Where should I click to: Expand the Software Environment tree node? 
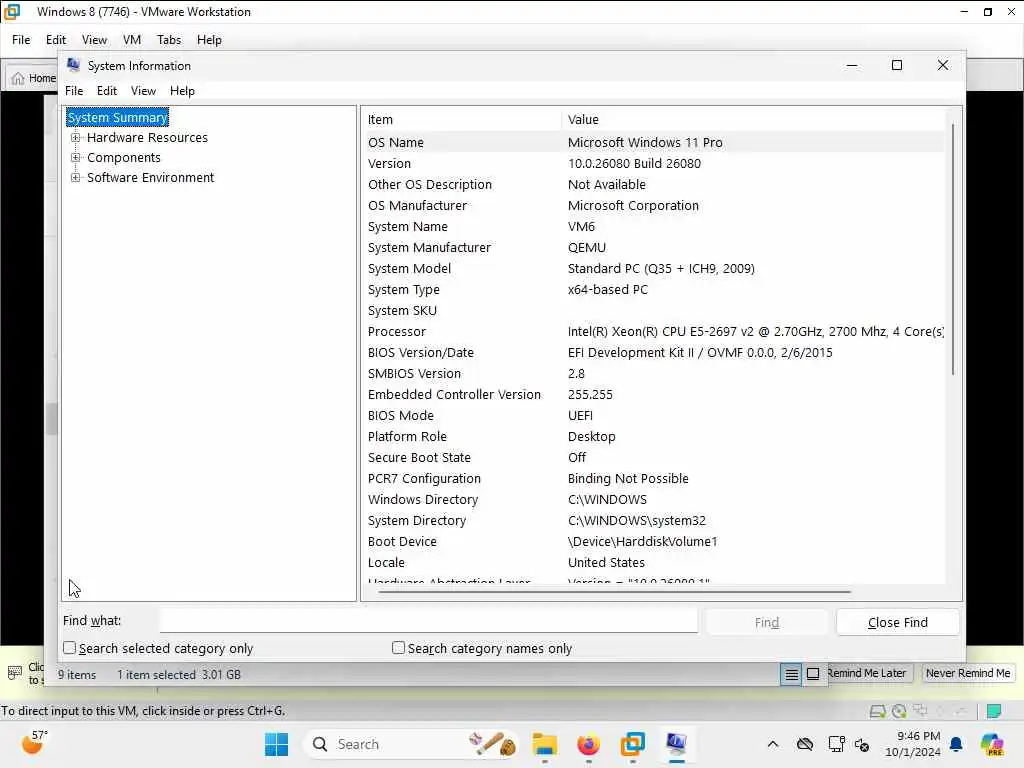[76, 178]
